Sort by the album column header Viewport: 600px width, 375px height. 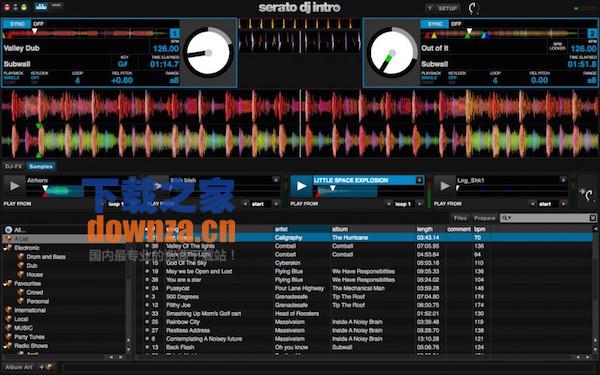(340, 229)
